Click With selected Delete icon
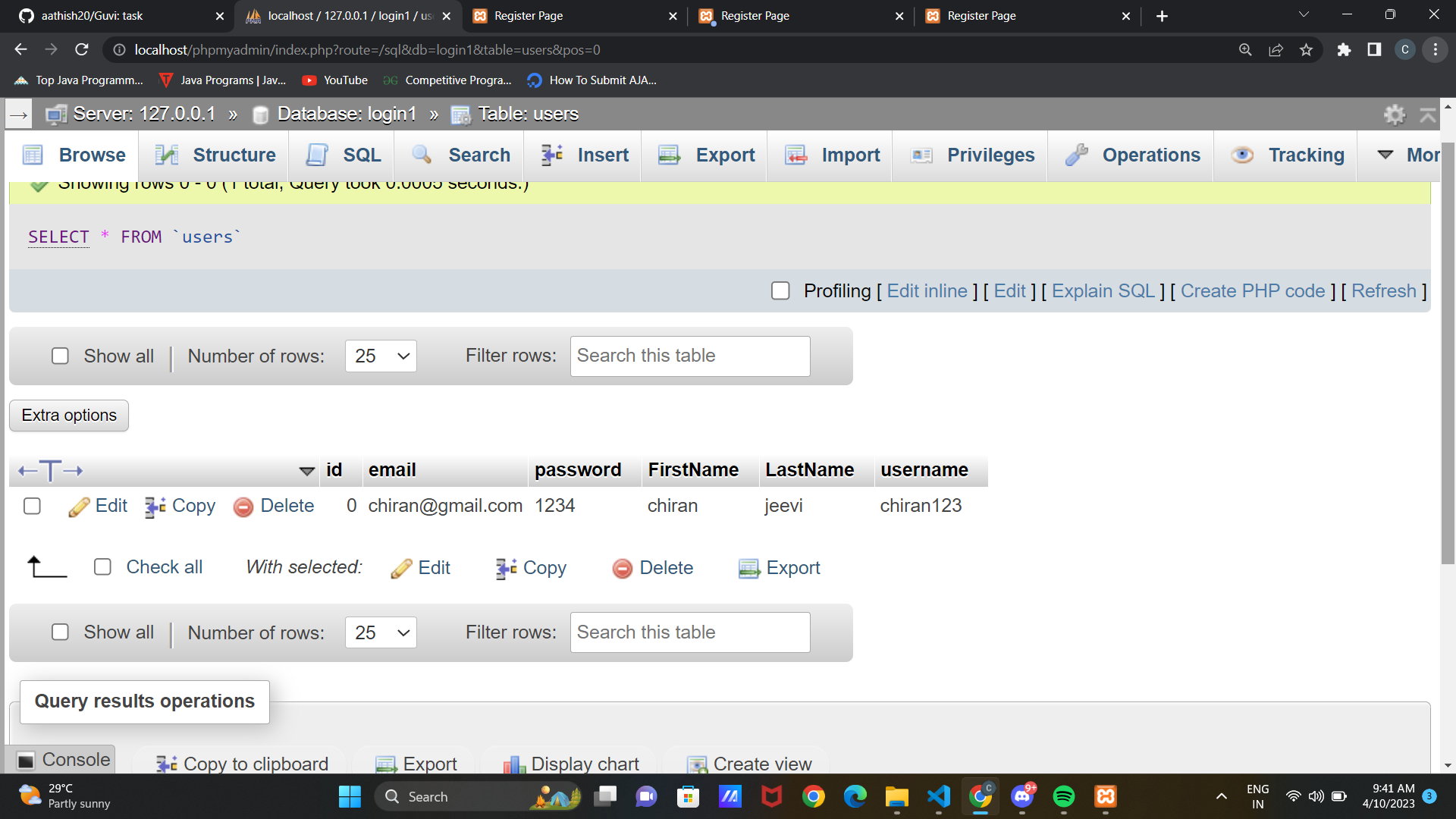The image size is (1456, 819). click(623, 568)
